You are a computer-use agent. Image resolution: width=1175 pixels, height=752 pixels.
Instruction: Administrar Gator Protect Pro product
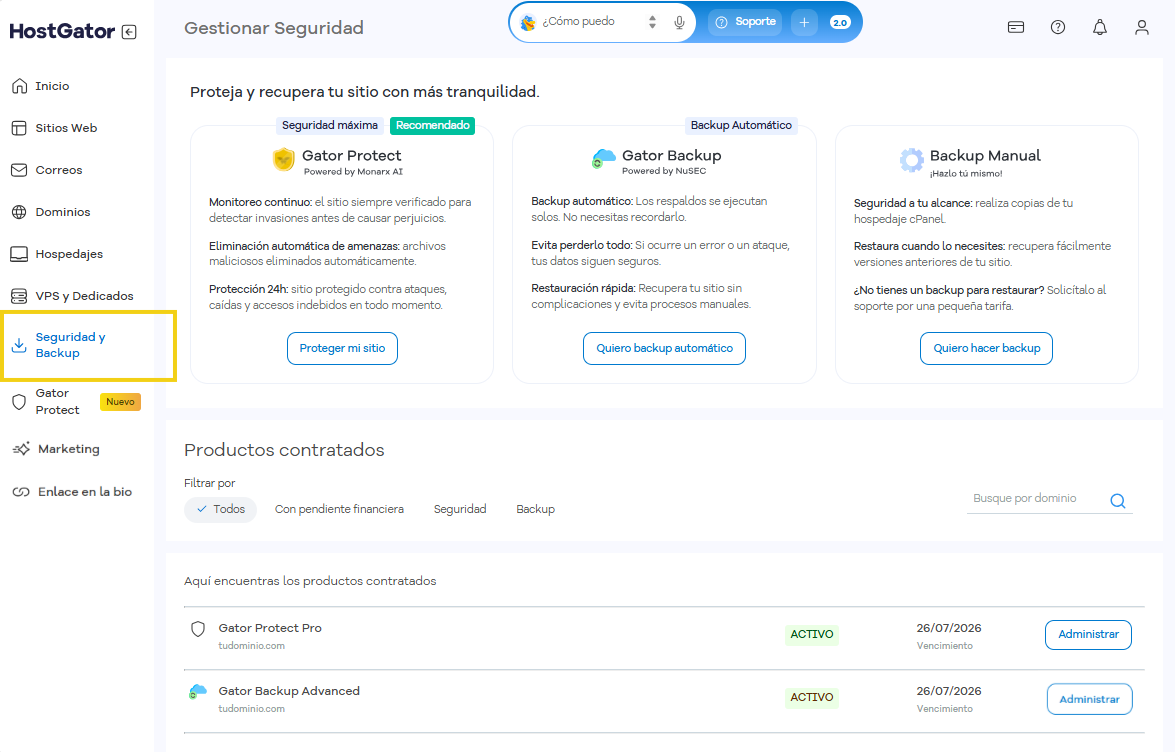coord(1088,634)
